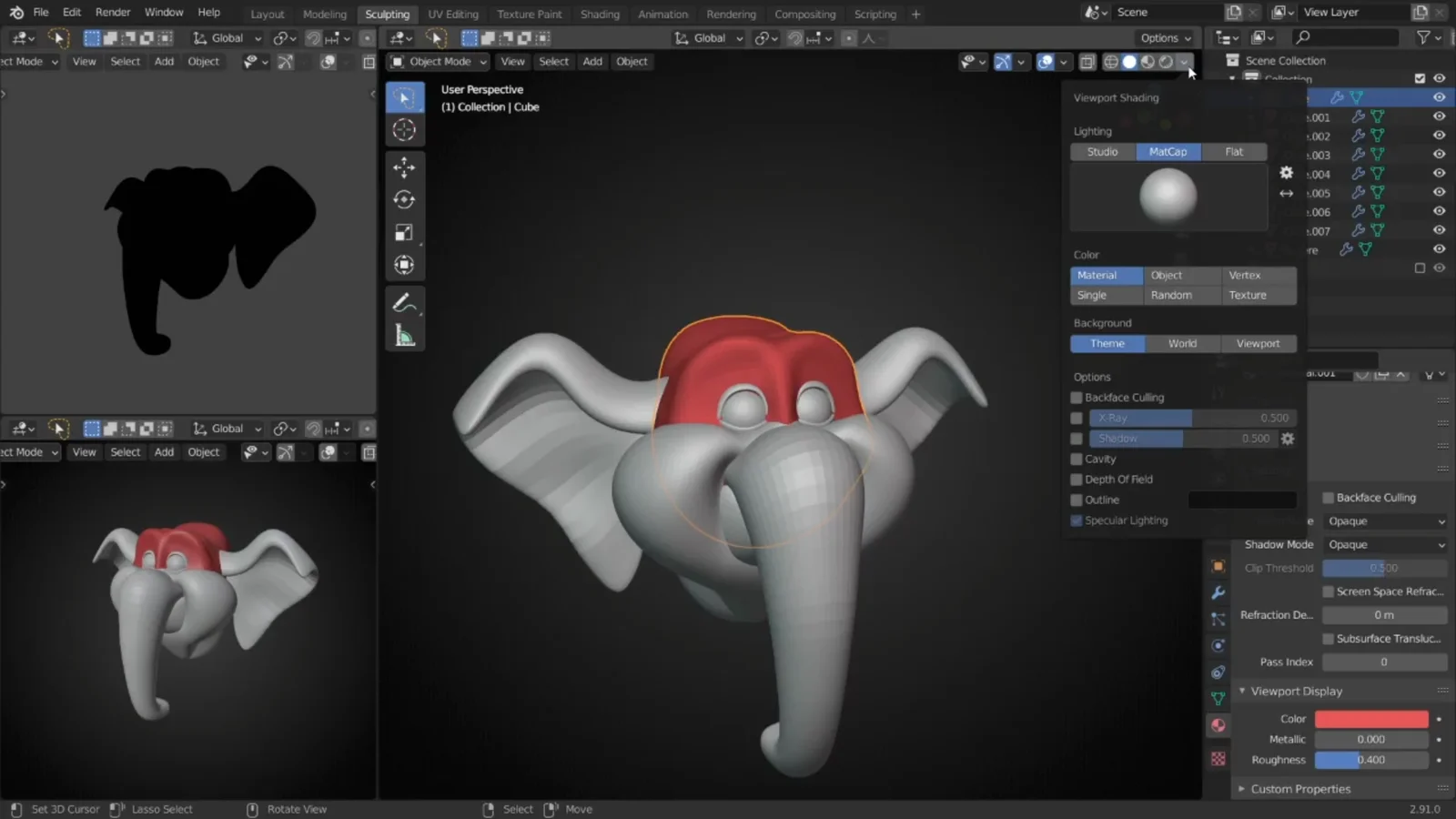The width and height of the screenshot is (1456, 819).
Task: Hide the Sphere.001 object in the outliner
Action: pyautogui.click(x=1439, y=116)
